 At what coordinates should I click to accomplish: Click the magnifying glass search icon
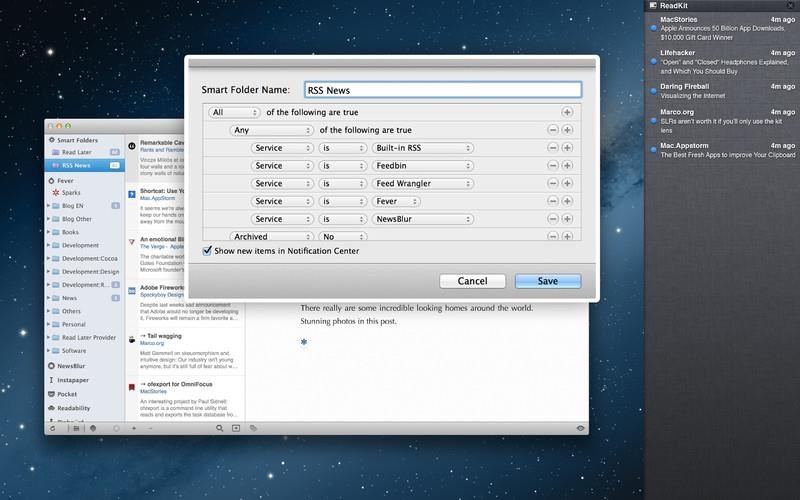pyautogui.click(x=219, y=429)
